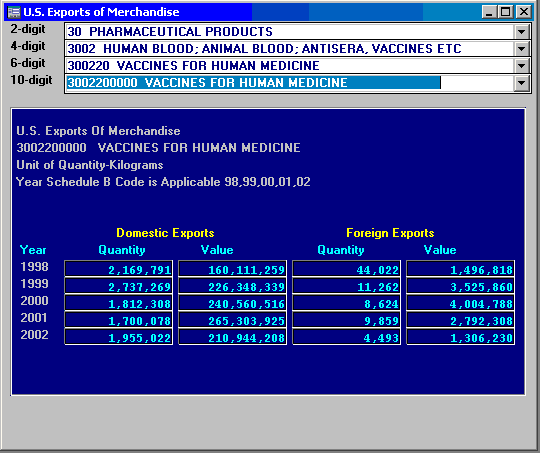The height and width of the screenshot is (453, 540).
Task: Click 2002 domestic quantity 1,955,022
Action: point(118,337)
